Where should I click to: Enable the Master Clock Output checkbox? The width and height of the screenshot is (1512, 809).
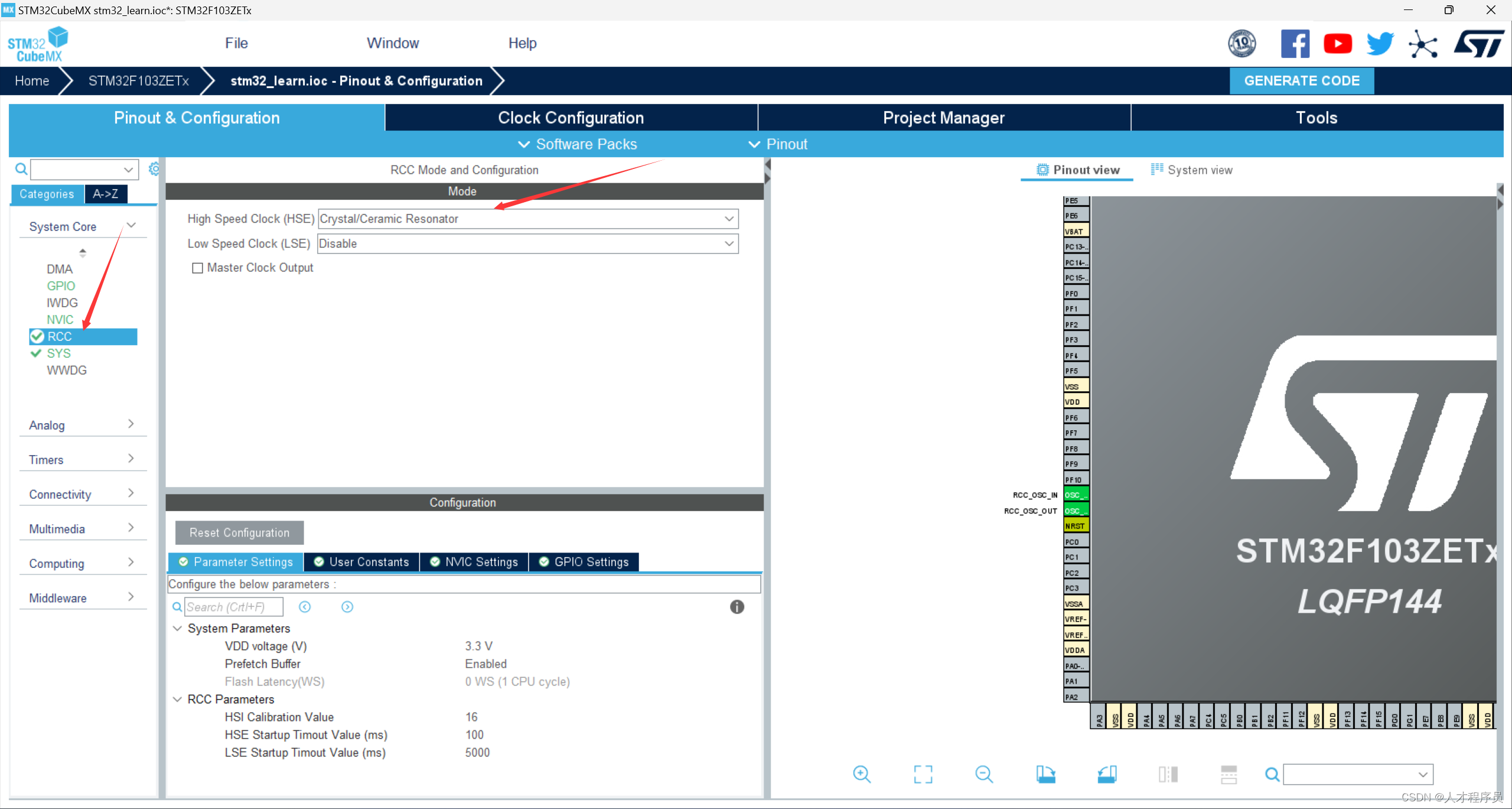click(197, 268)
